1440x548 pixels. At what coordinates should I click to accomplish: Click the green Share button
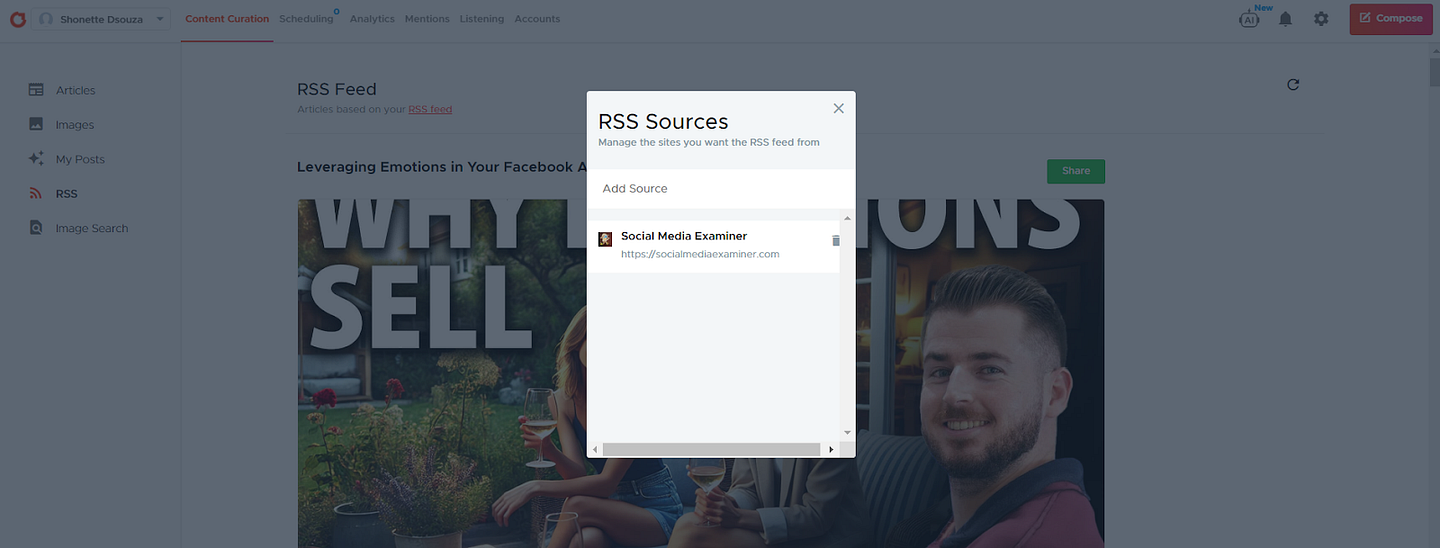pos(1076,171)
